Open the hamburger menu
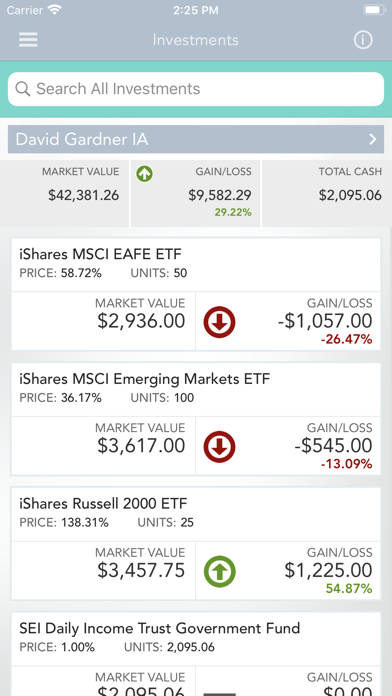The width and height of the screenshot is (392, 696). (28, 40)
